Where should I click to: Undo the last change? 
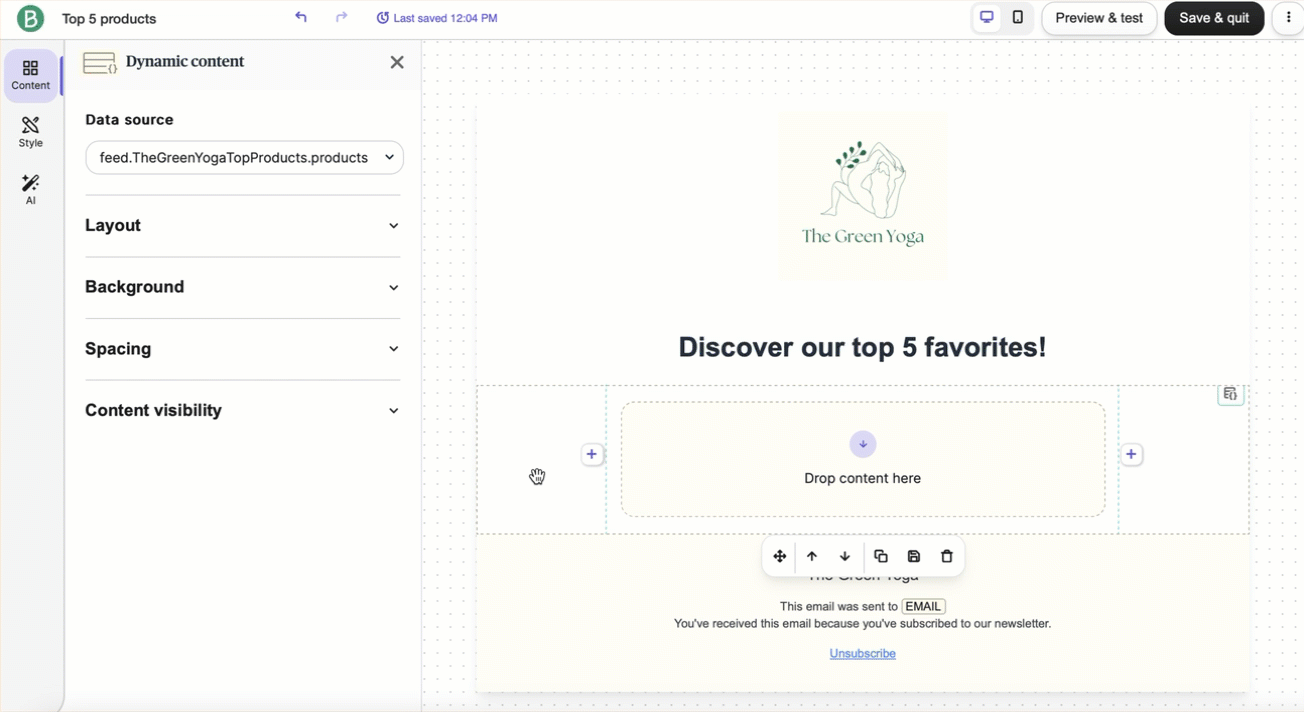tap(301, 17)
